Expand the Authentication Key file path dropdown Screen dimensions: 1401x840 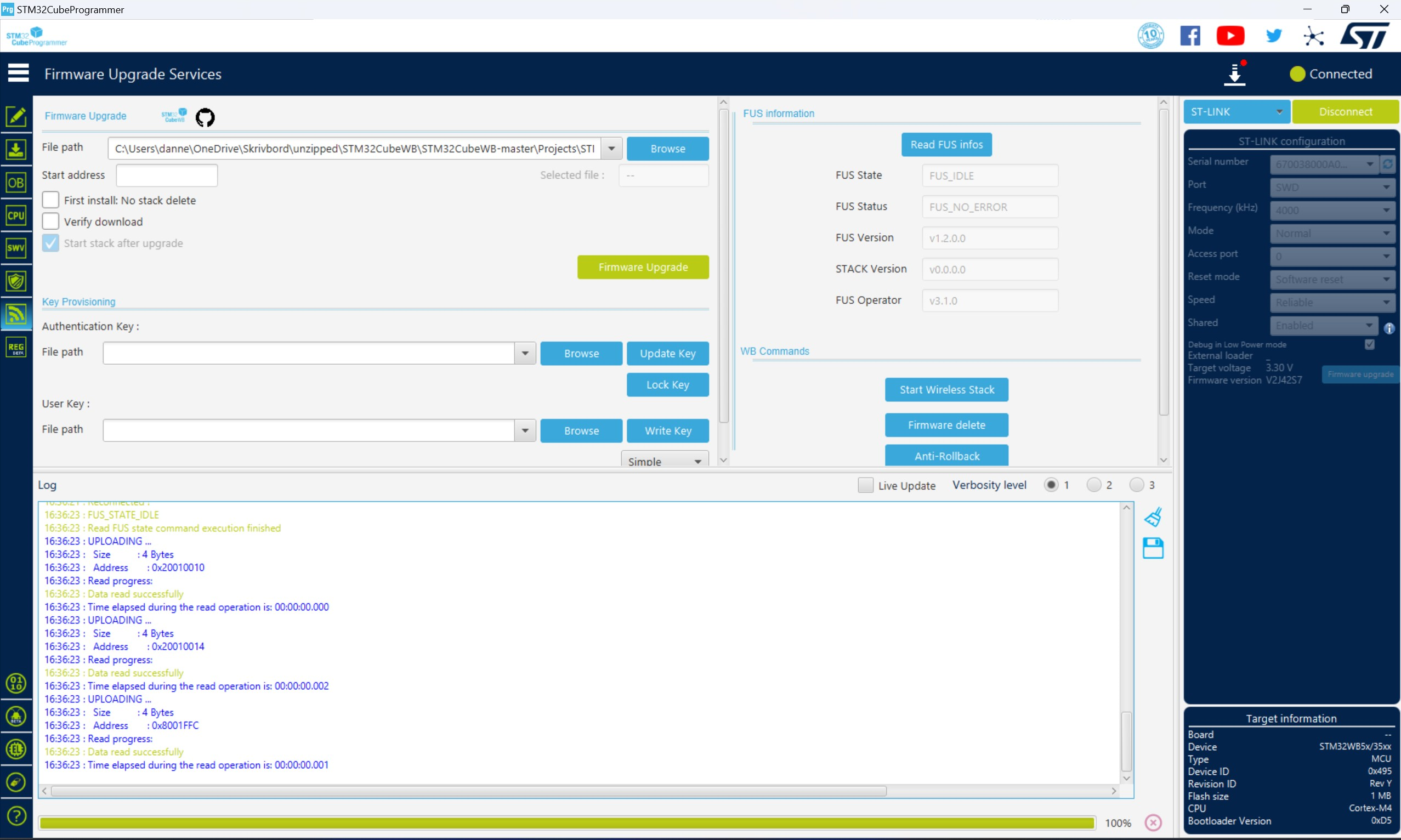tap(525, 353)
